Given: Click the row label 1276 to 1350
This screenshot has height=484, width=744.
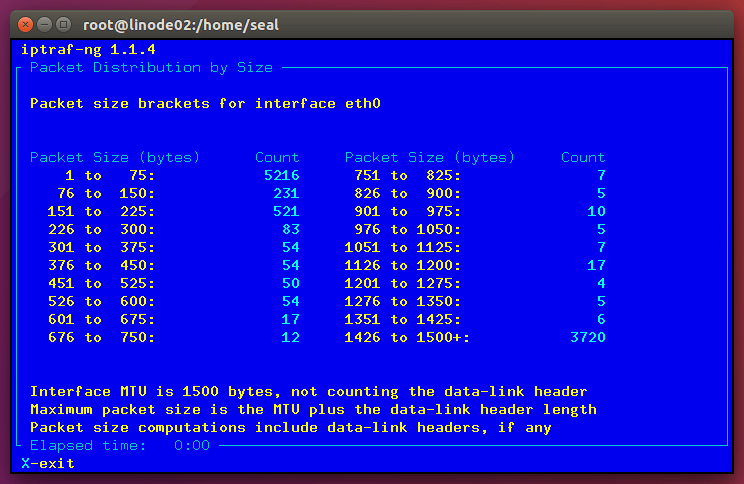Looking at the screenshot, I should tap(403, 301).
